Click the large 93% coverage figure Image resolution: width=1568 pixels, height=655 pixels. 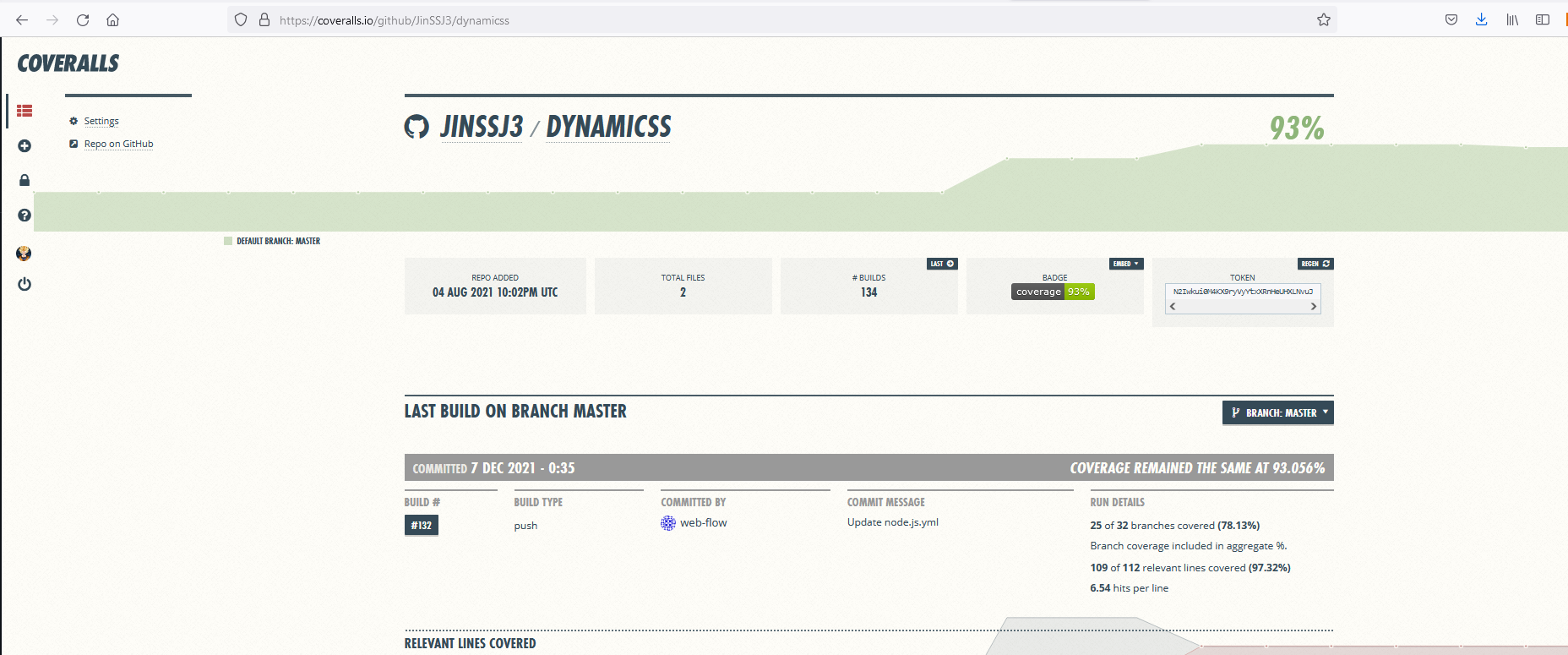1297,128
